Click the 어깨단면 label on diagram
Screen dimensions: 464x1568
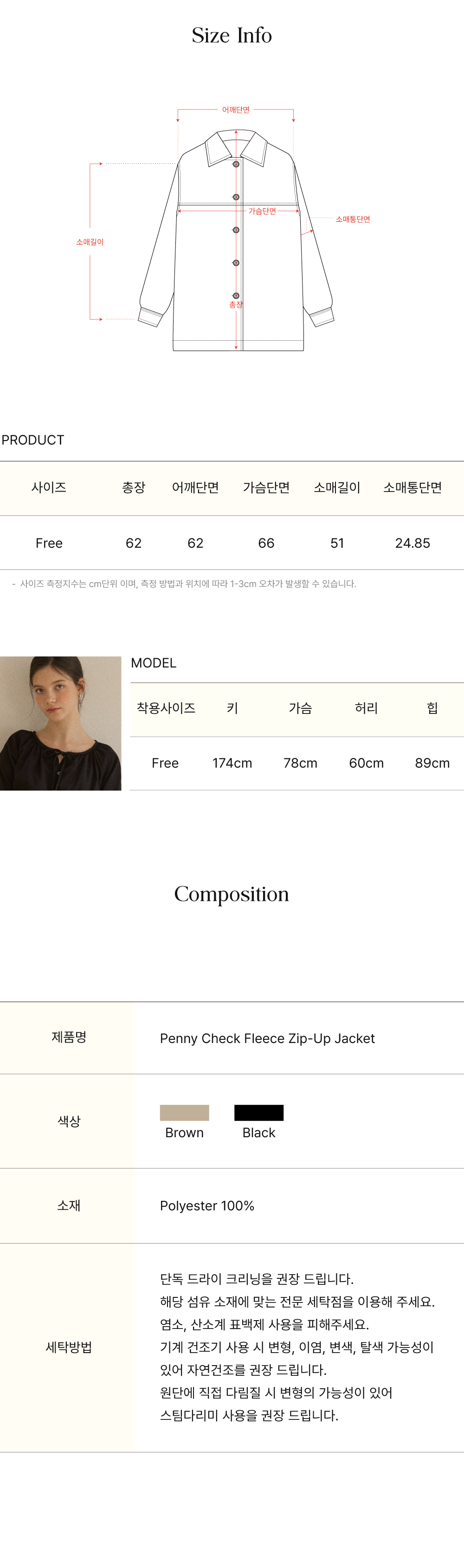point(235,110)
